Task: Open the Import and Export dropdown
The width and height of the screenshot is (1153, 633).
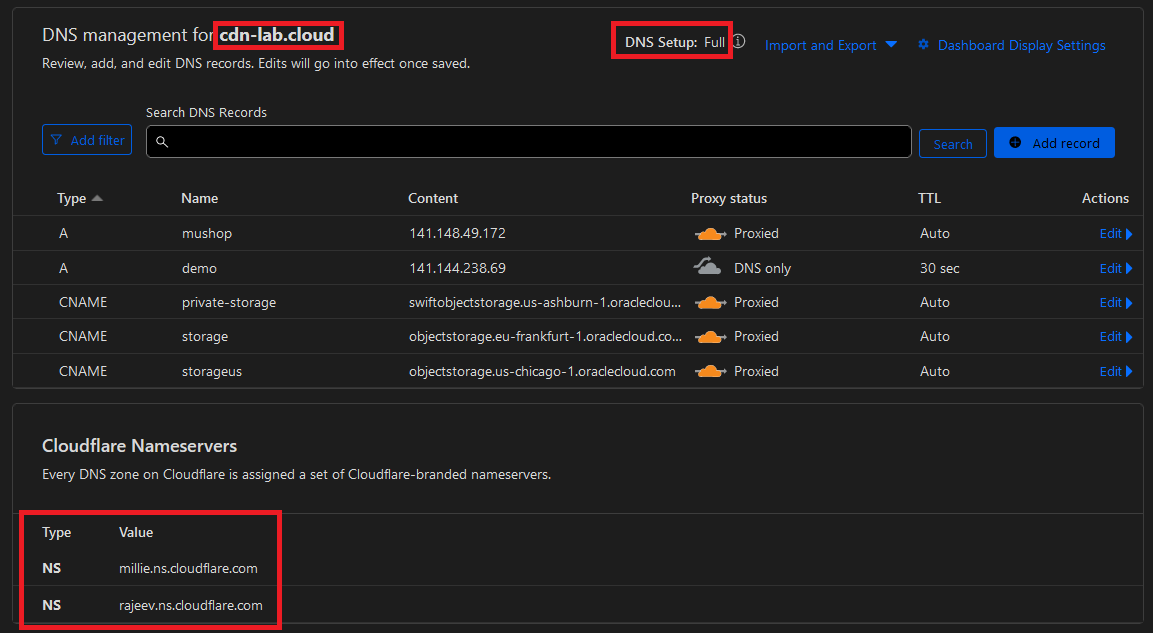Action: pos(830,45)
